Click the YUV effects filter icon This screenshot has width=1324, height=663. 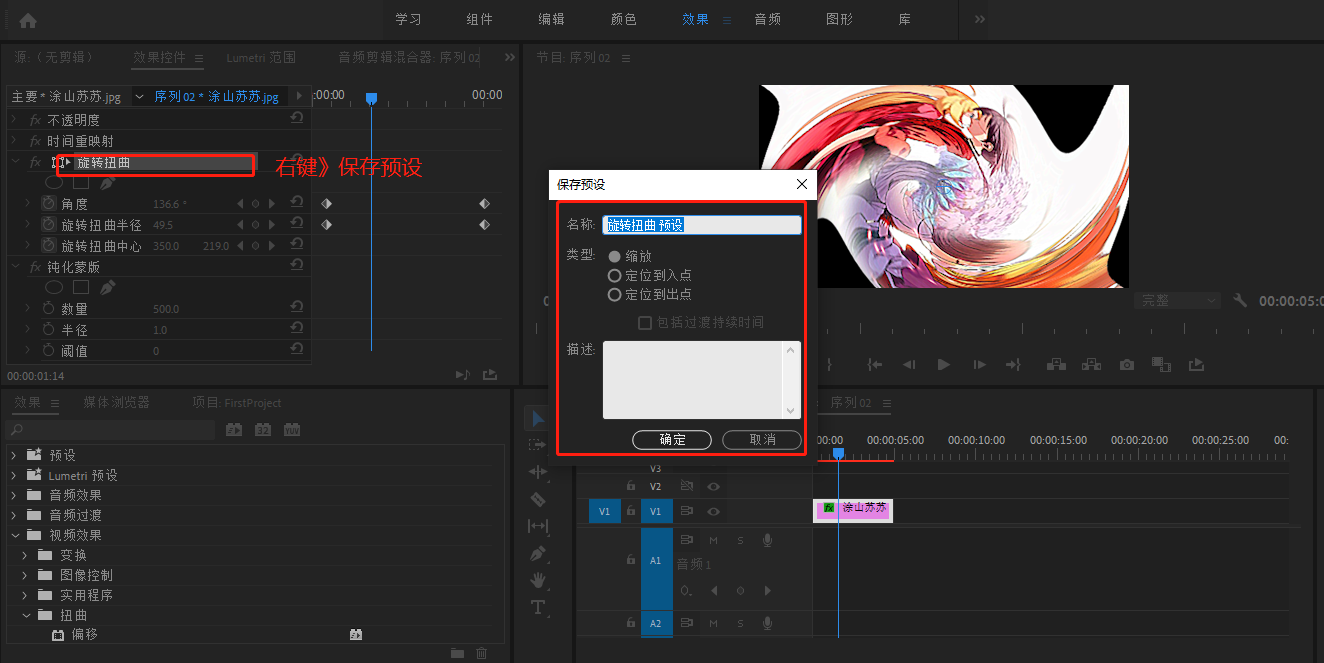[x=292, y=429]
